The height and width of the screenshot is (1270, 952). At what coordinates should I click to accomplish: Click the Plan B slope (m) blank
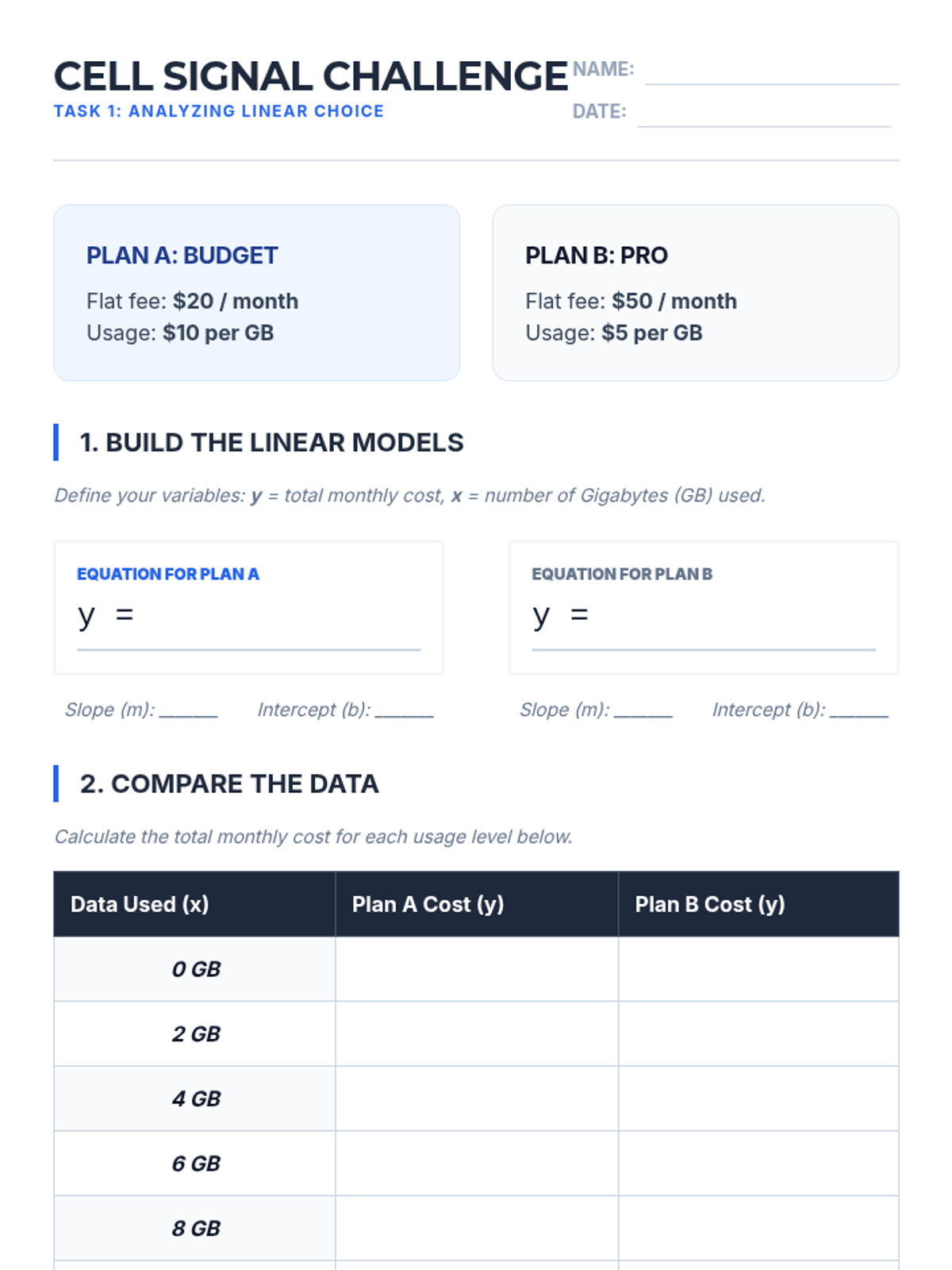pyautogui.click(x=643, y=710)
